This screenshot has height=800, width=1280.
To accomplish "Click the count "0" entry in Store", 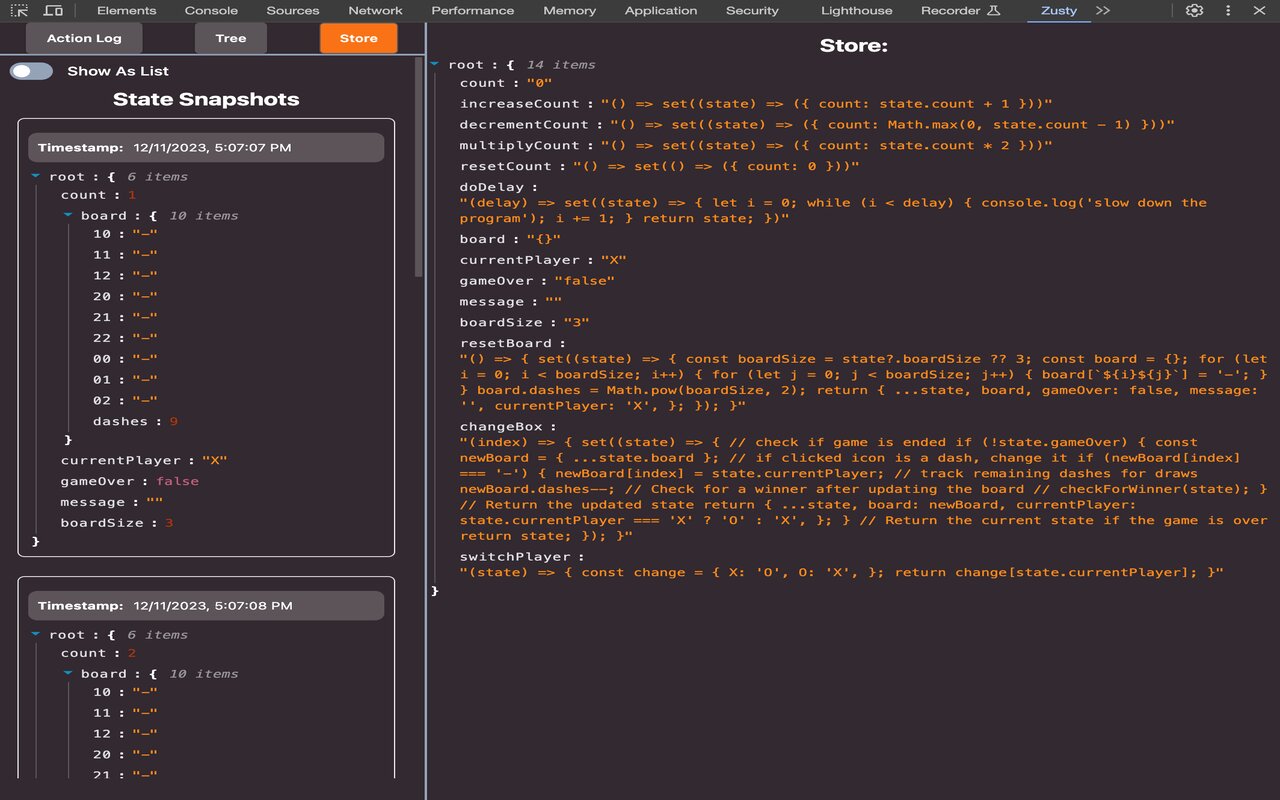I will click(506, 83).
